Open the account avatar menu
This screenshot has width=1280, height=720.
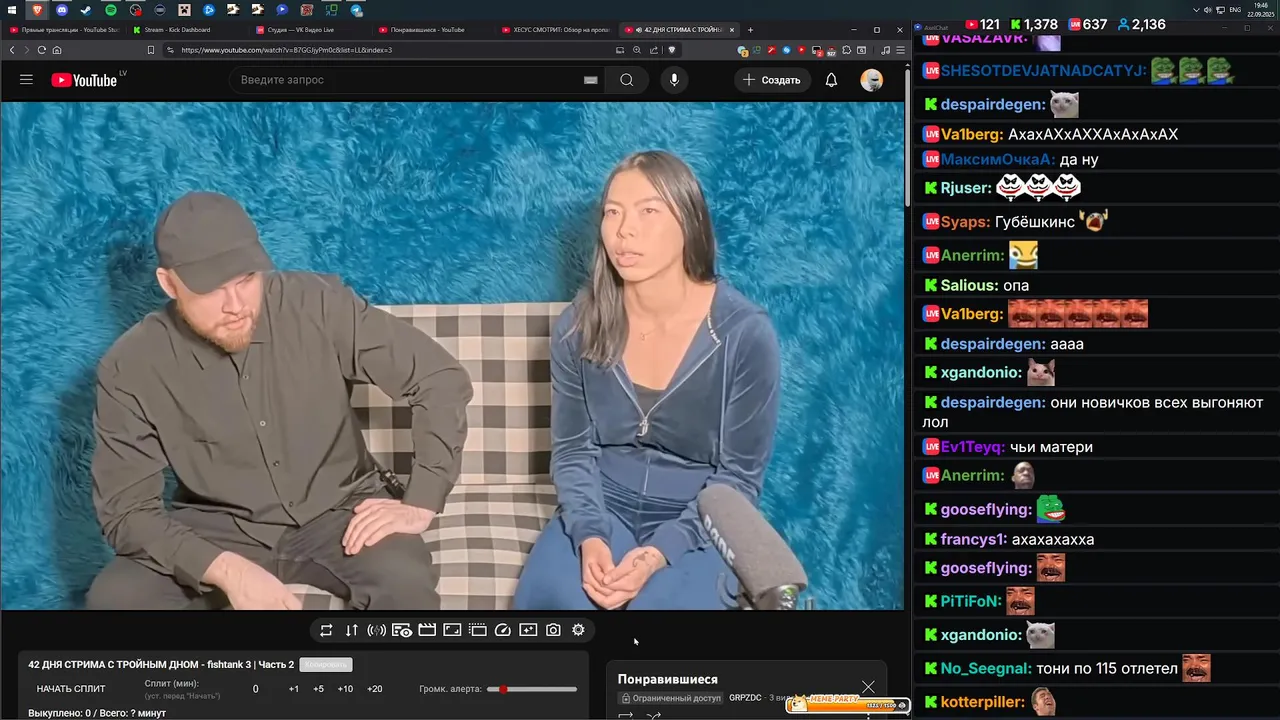click(x=872, y=80)
